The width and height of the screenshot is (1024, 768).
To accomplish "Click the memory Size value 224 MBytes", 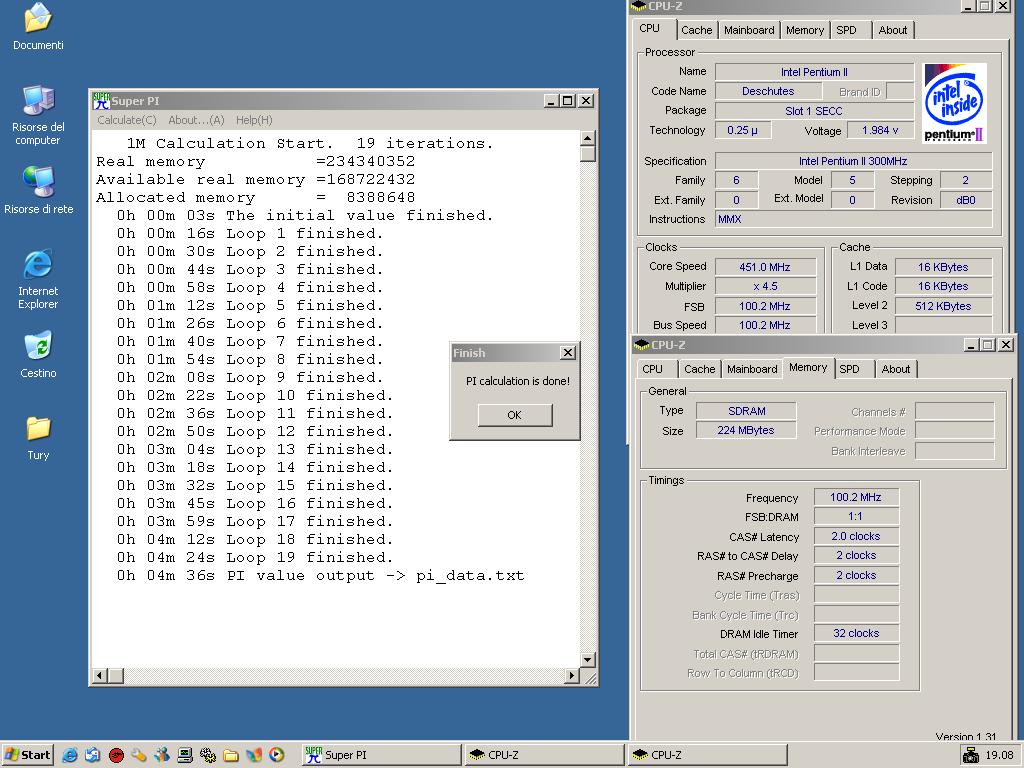I will click(746, 430).
